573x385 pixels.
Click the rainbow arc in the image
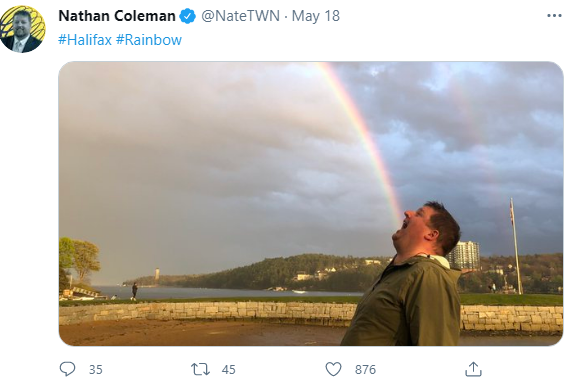tap(363, 140)
